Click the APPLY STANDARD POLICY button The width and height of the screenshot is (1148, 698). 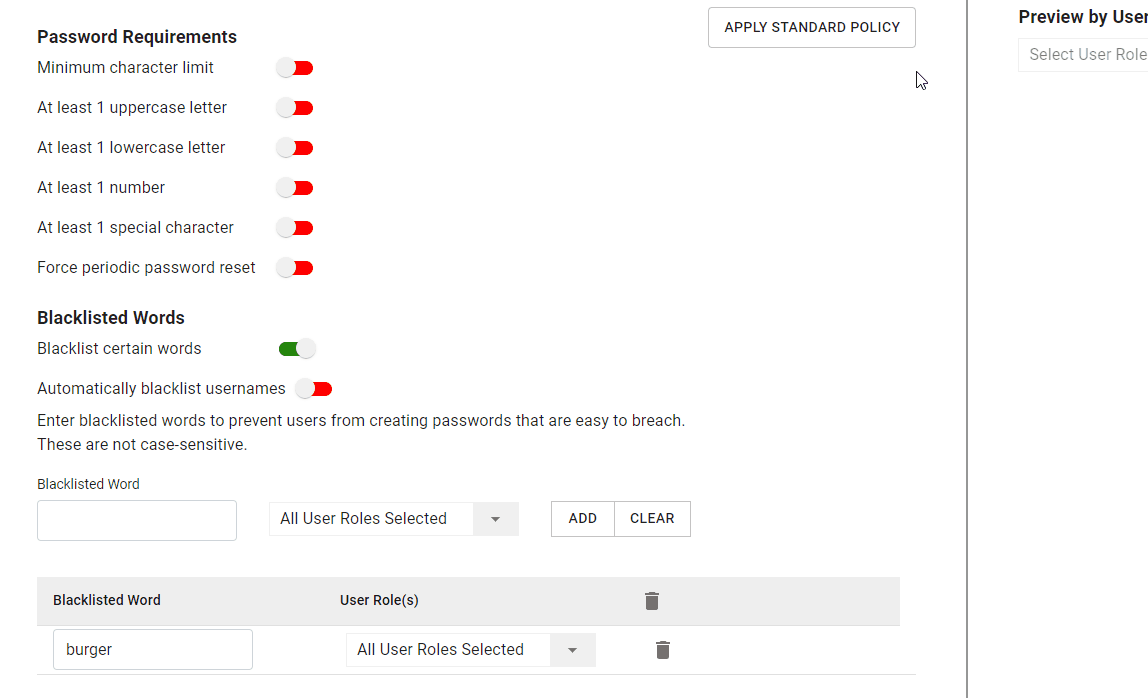click(x=811, y=27)
